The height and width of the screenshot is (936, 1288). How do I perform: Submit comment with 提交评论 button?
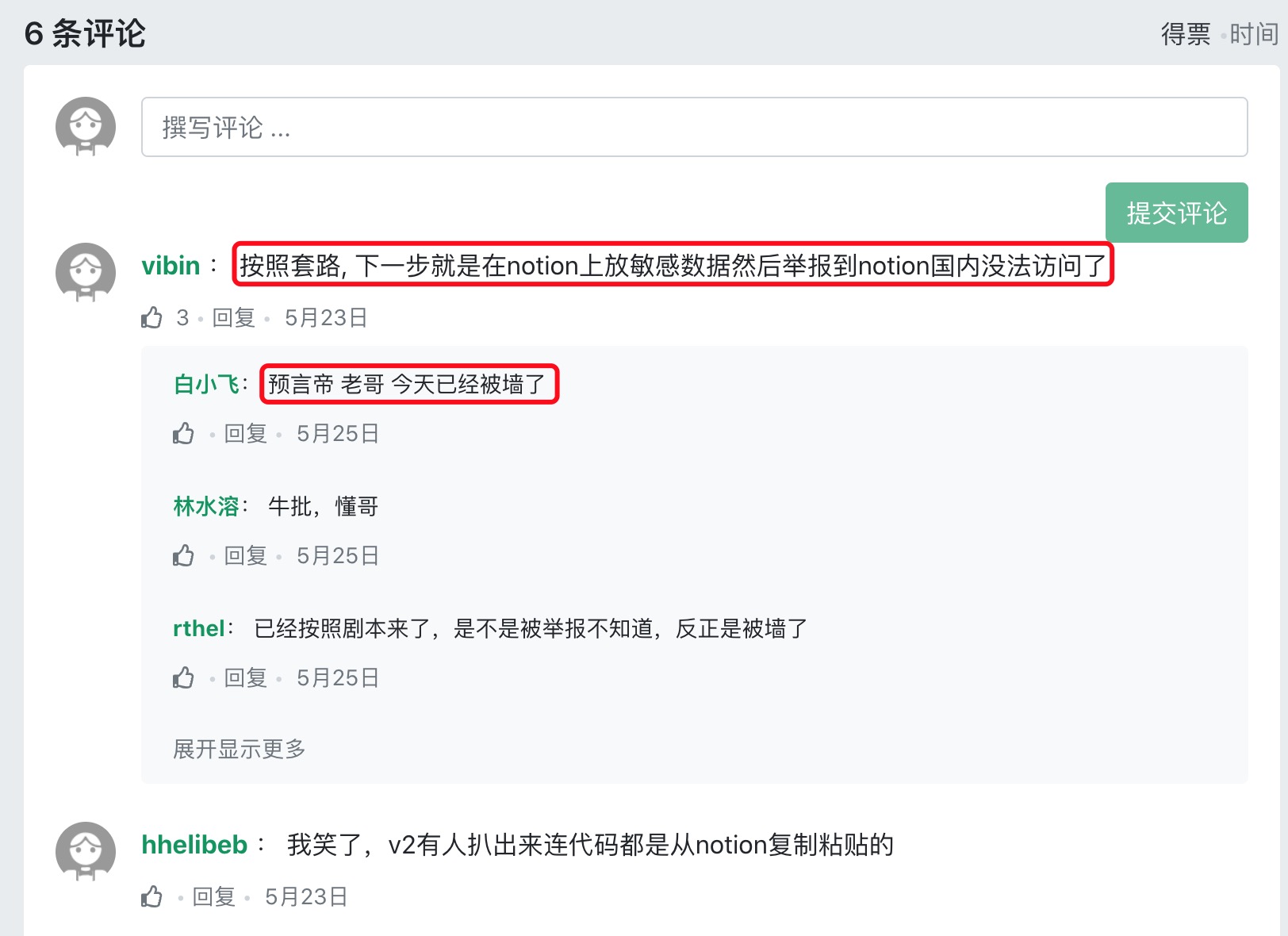point(1176,213)
